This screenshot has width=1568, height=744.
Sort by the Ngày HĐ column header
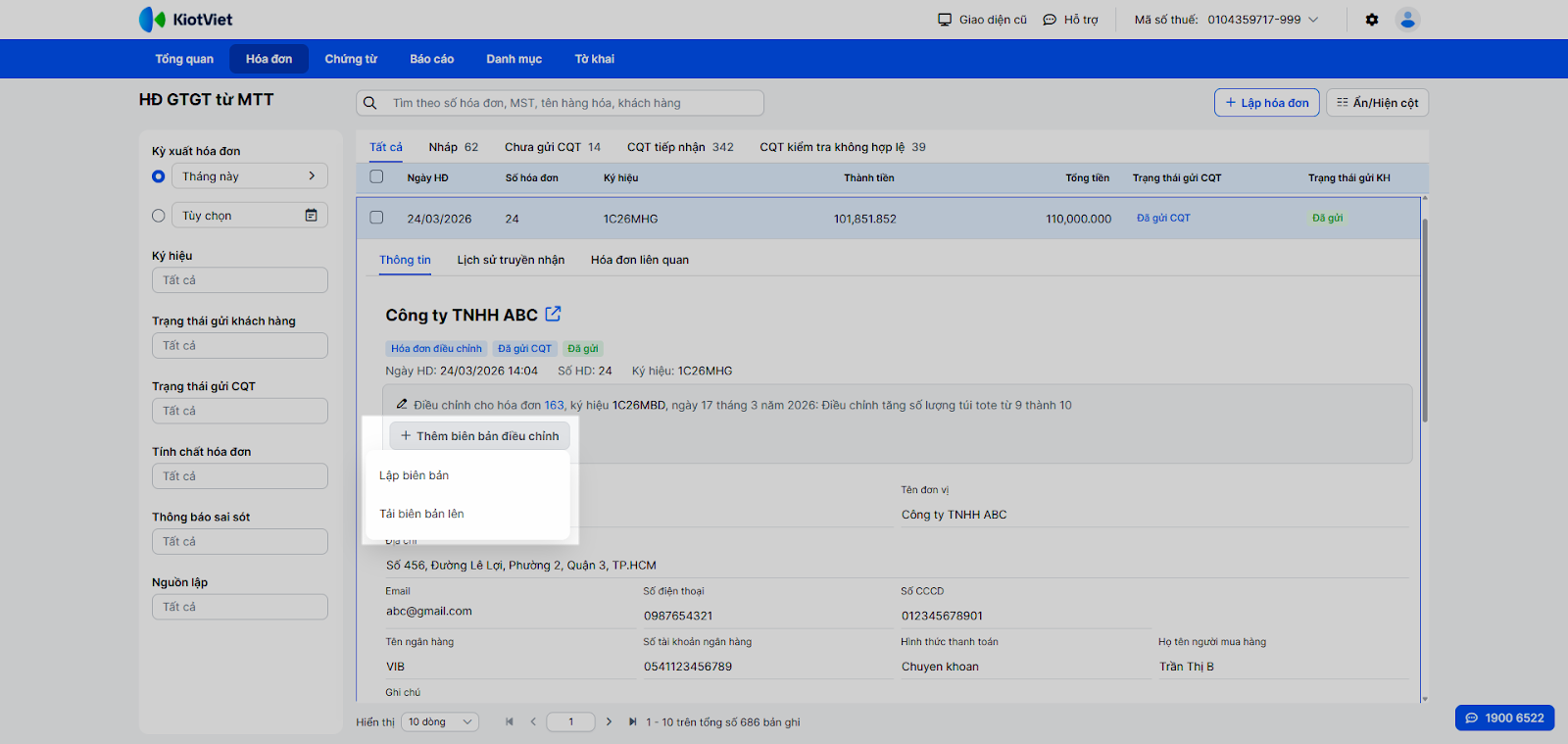coord(428,178)
